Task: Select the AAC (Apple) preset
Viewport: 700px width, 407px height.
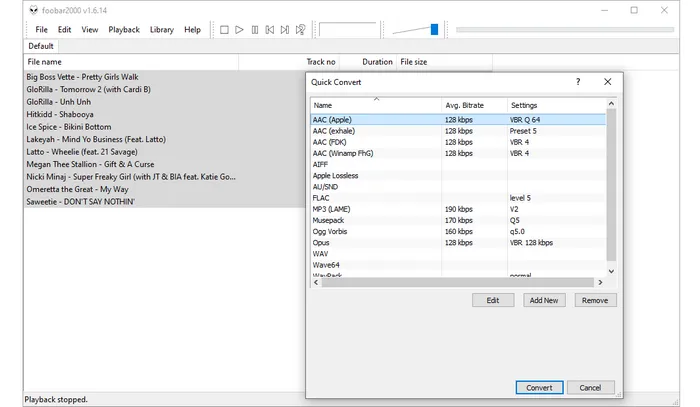Action: click(458, 120)
